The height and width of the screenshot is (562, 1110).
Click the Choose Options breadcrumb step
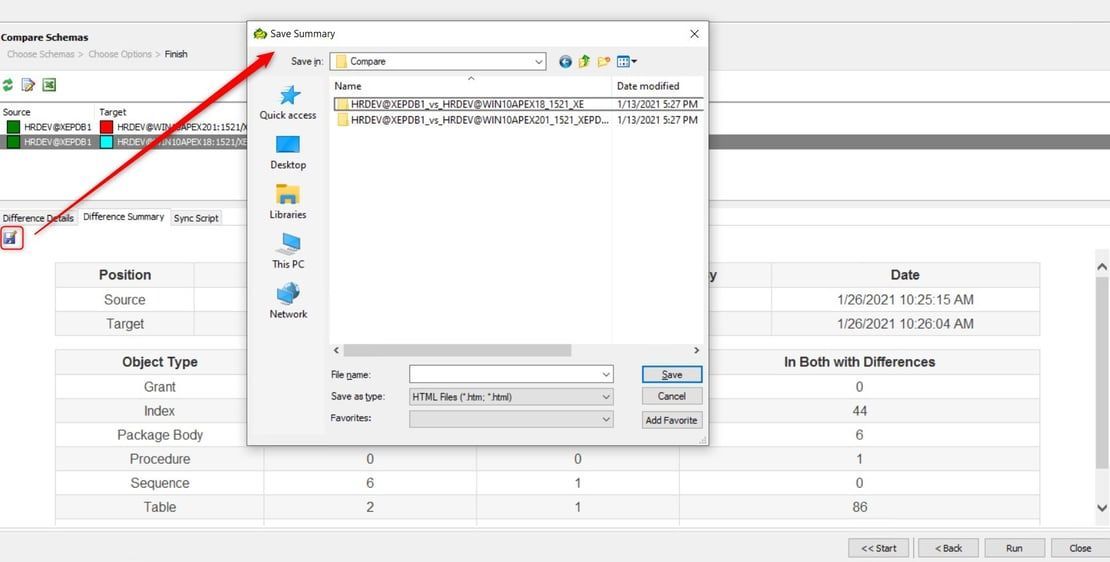pyautogui.click(x=120, y=54)
